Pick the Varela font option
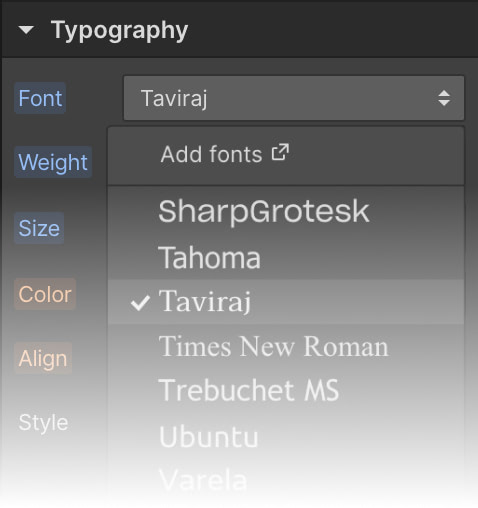This screenshot has height=508, width=478. pos(286,480)
